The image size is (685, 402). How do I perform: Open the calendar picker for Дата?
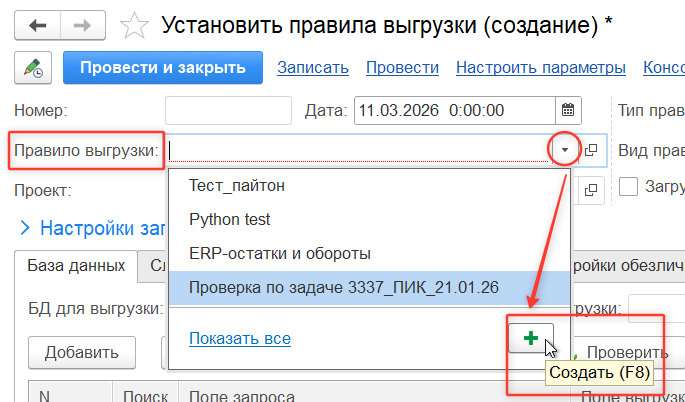pyautogui.click(x=567, y=110)
